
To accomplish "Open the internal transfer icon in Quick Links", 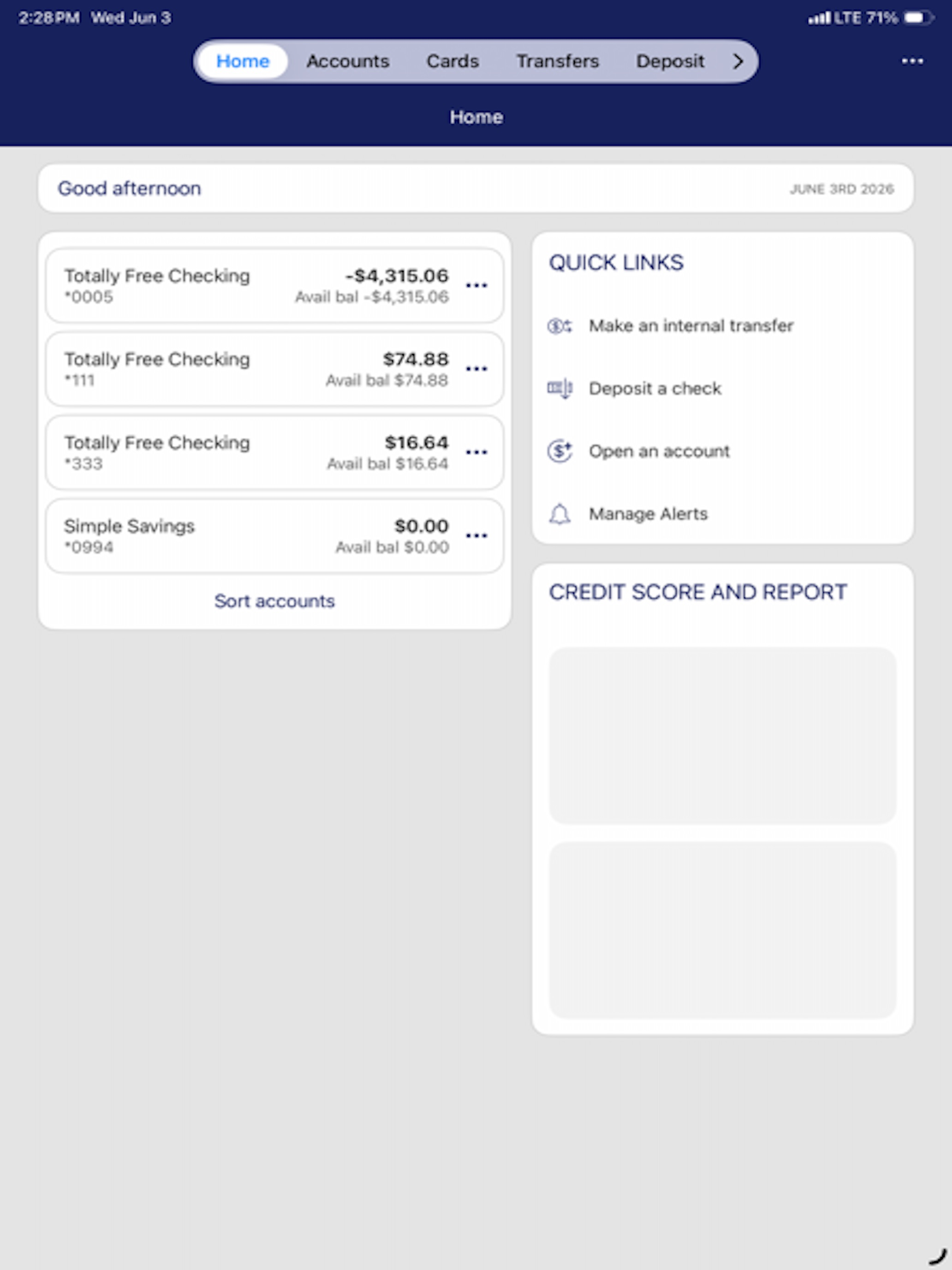I will 559,326.
